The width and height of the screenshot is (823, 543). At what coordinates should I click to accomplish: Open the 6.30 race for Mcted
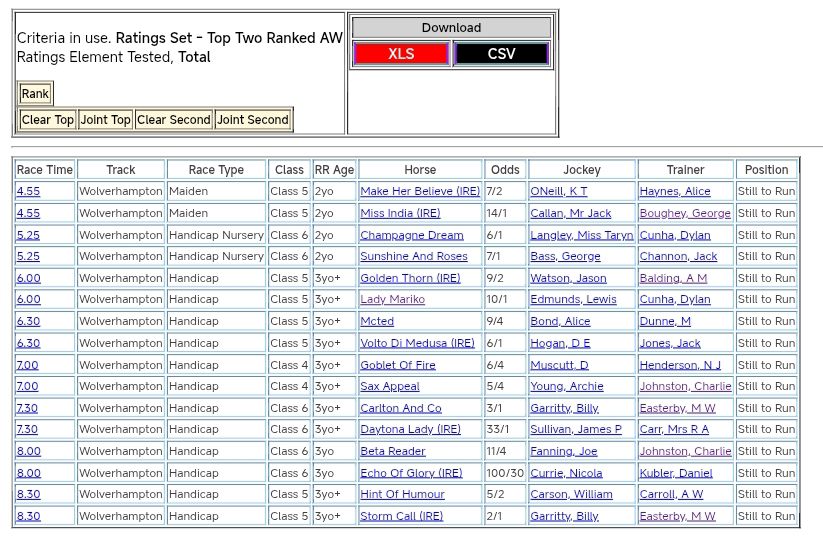point(28,322)
